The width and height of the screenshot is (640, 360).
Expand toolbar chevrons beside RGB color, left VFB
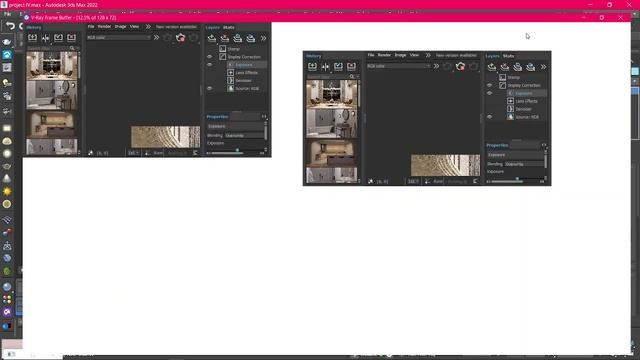click(x=156, y=38)
